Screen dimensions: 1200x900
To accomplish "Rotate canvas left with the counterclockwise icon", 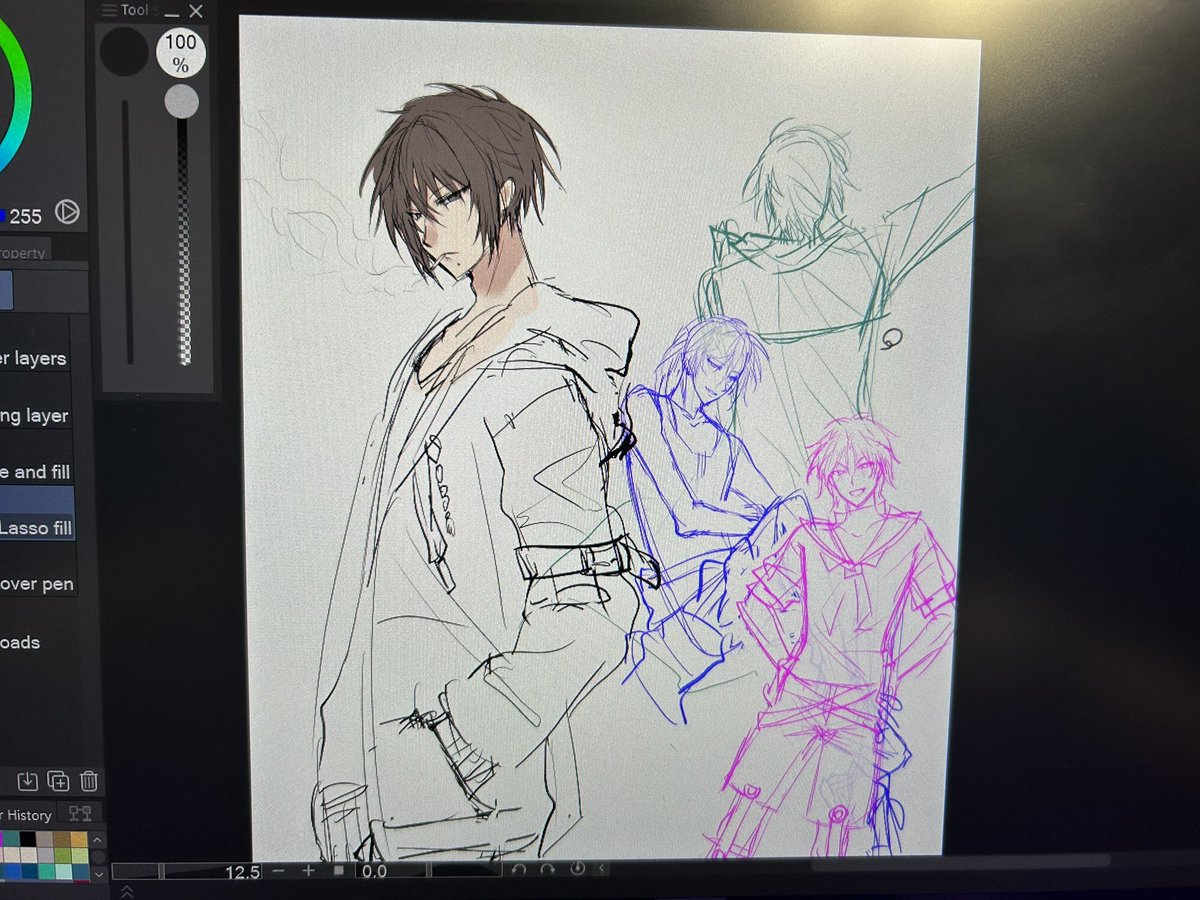I will coord(519,870).
